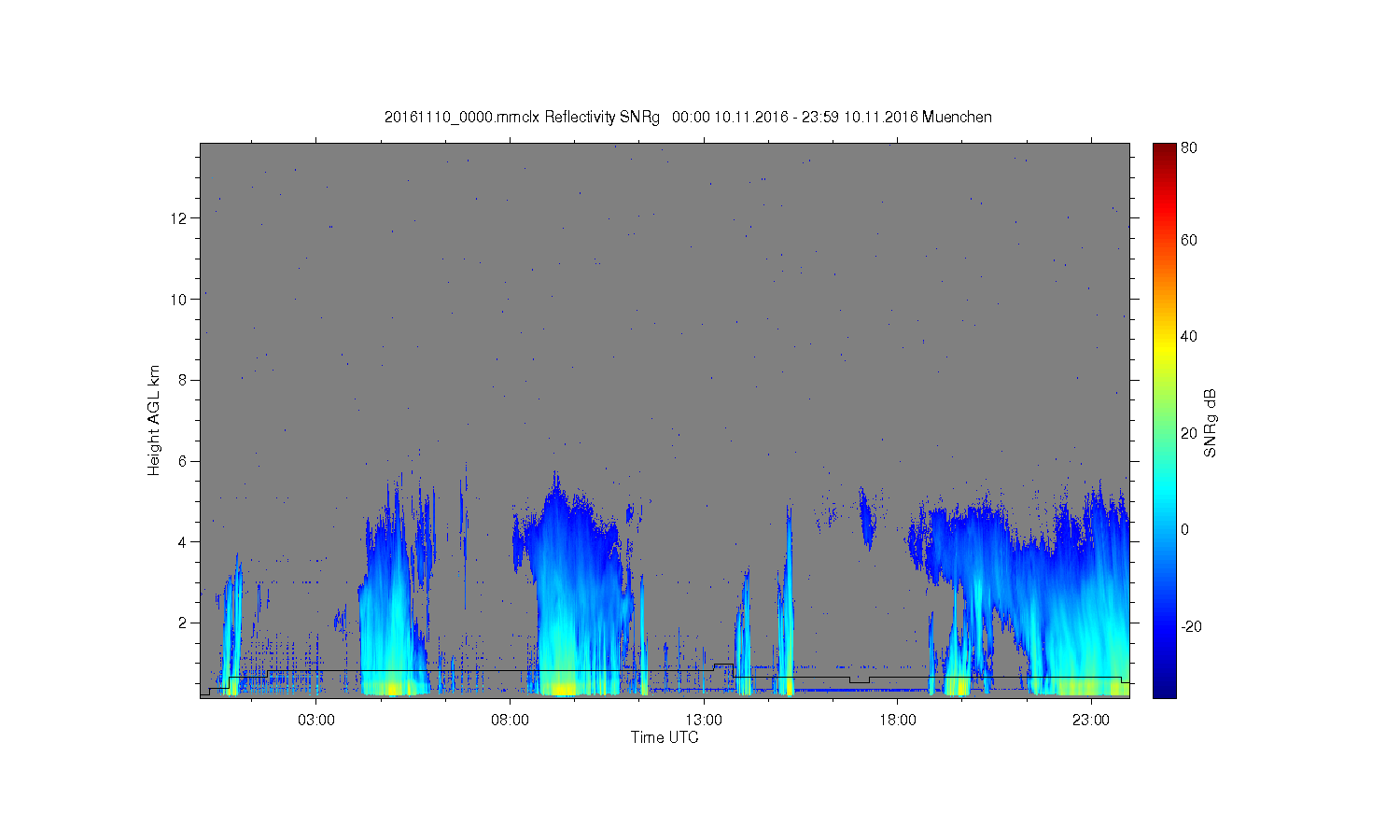Click the height axis tick label 8
This screenshot has width=1400, height=840.
183,380
